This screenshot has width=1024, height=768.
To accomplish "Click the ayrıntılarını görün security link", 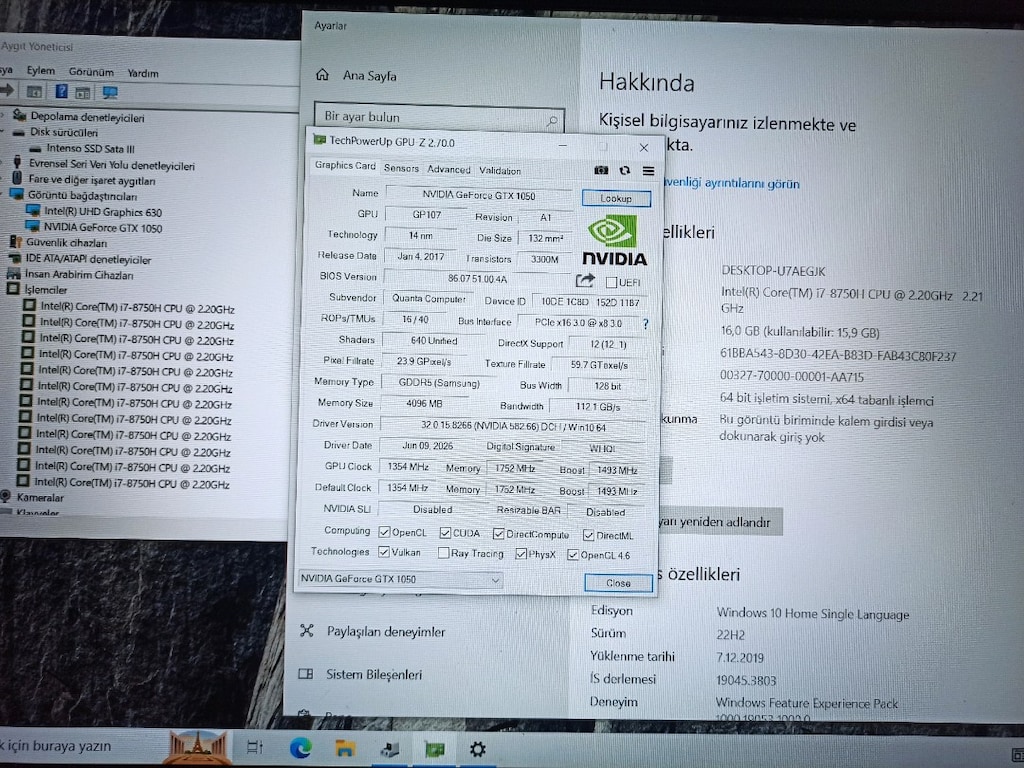I will pyautogui.click(x=731, y=184).
